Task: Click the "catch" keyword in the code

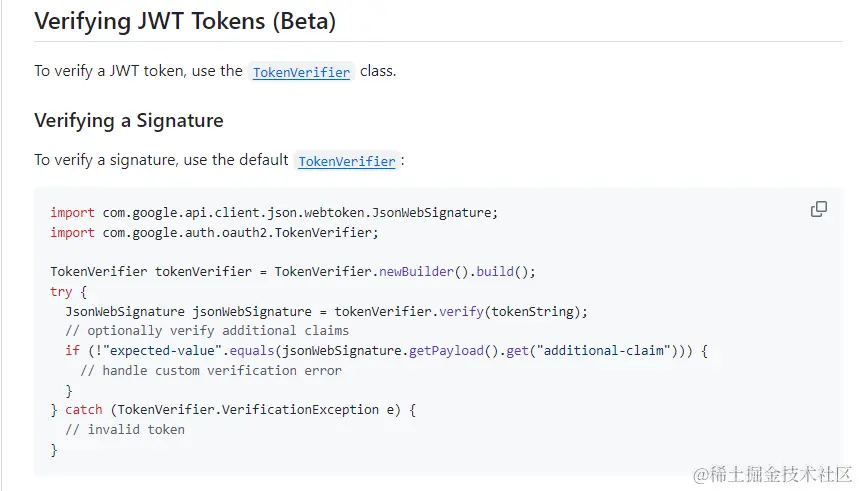Action: coord(84,409)
